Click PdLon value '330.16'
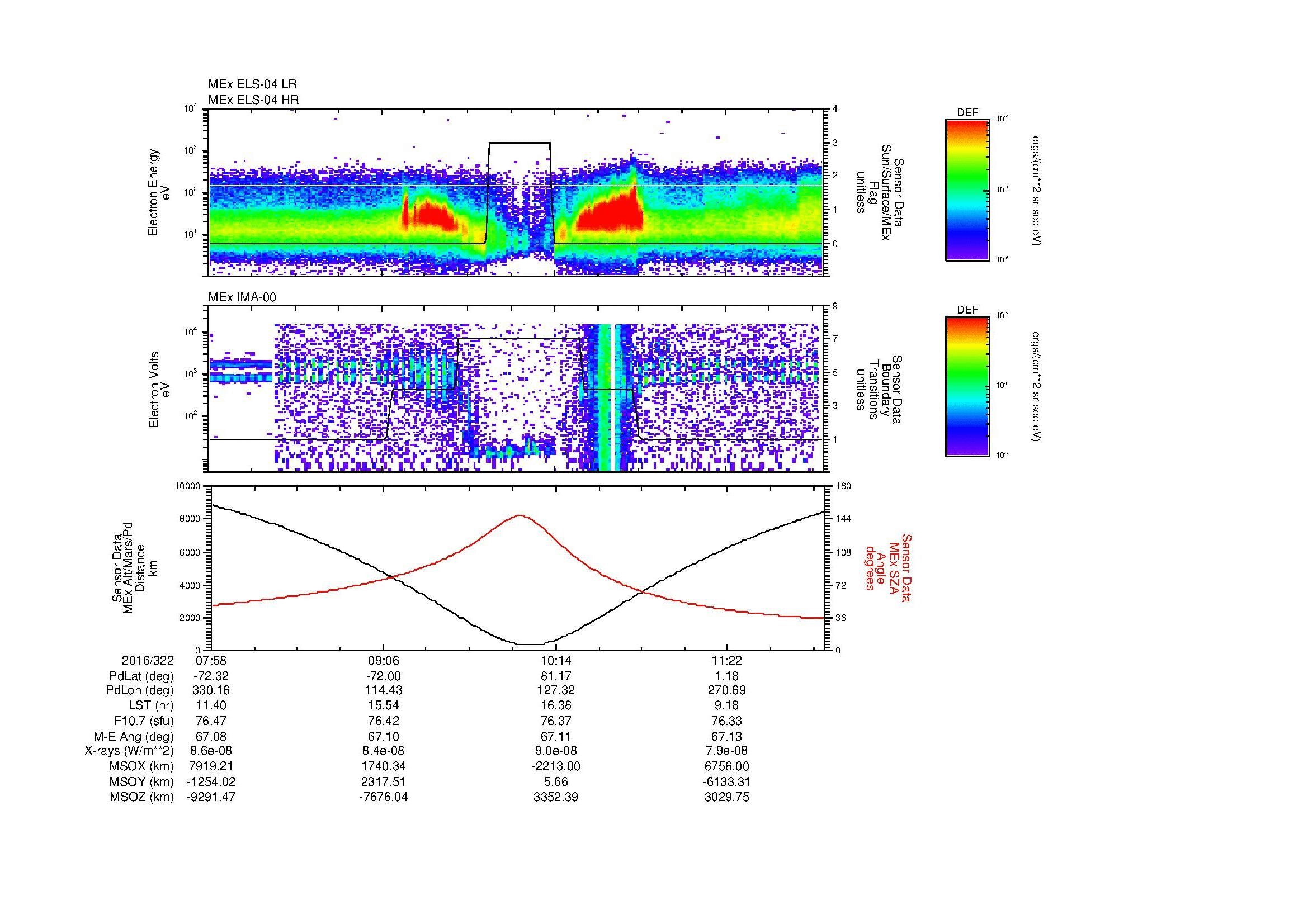Image resolution: width=1308 pixels, height=924 pixels. click(x=211, y=691)
